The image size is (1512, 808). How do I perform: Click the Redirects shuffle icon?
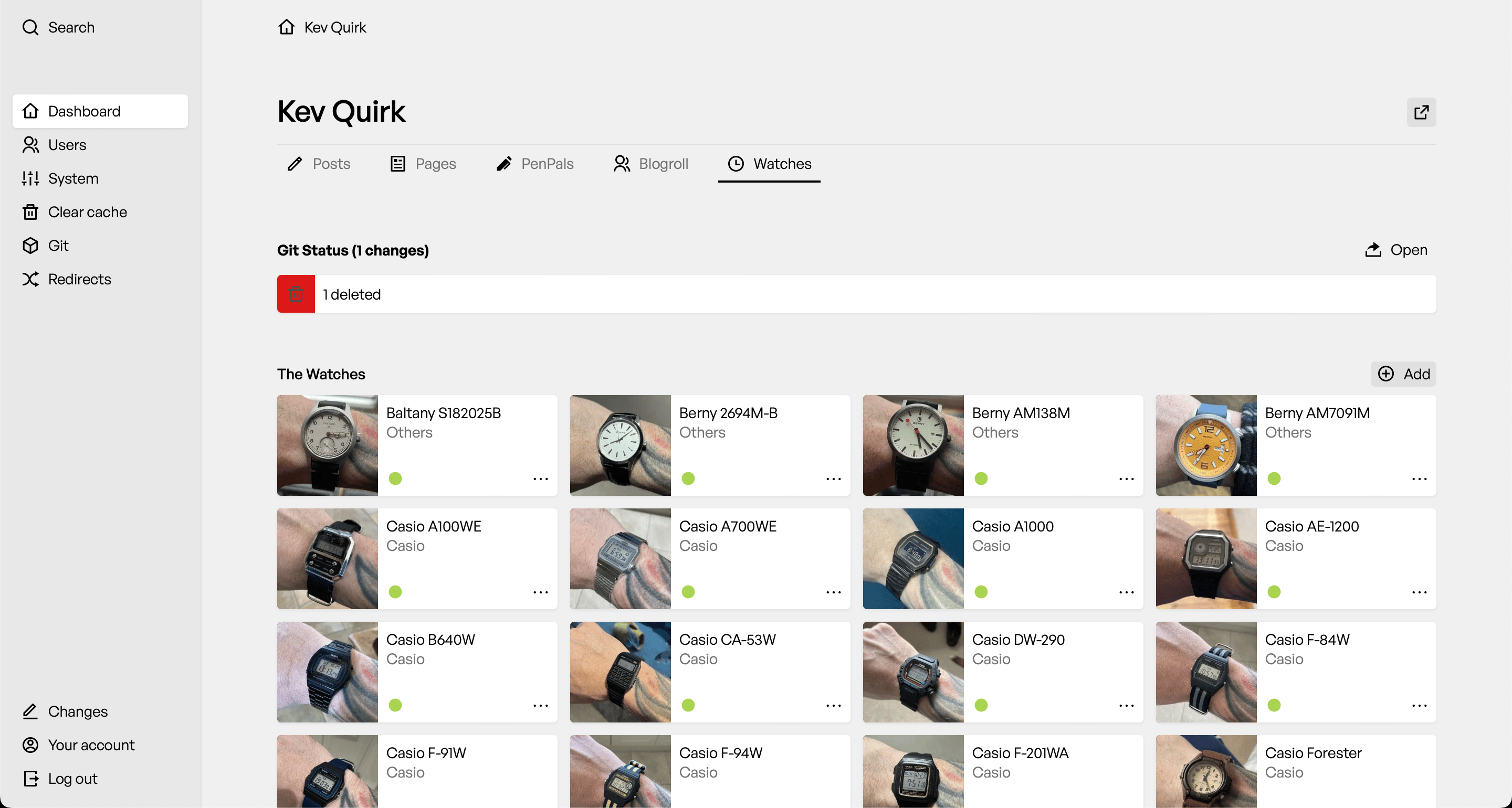pyautogui.click(x=30, y=279)
